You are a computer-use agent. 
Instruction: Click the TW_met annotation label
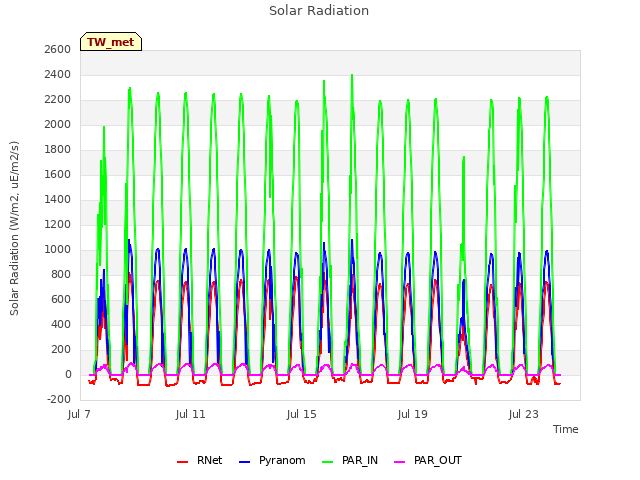click(111, 42)
